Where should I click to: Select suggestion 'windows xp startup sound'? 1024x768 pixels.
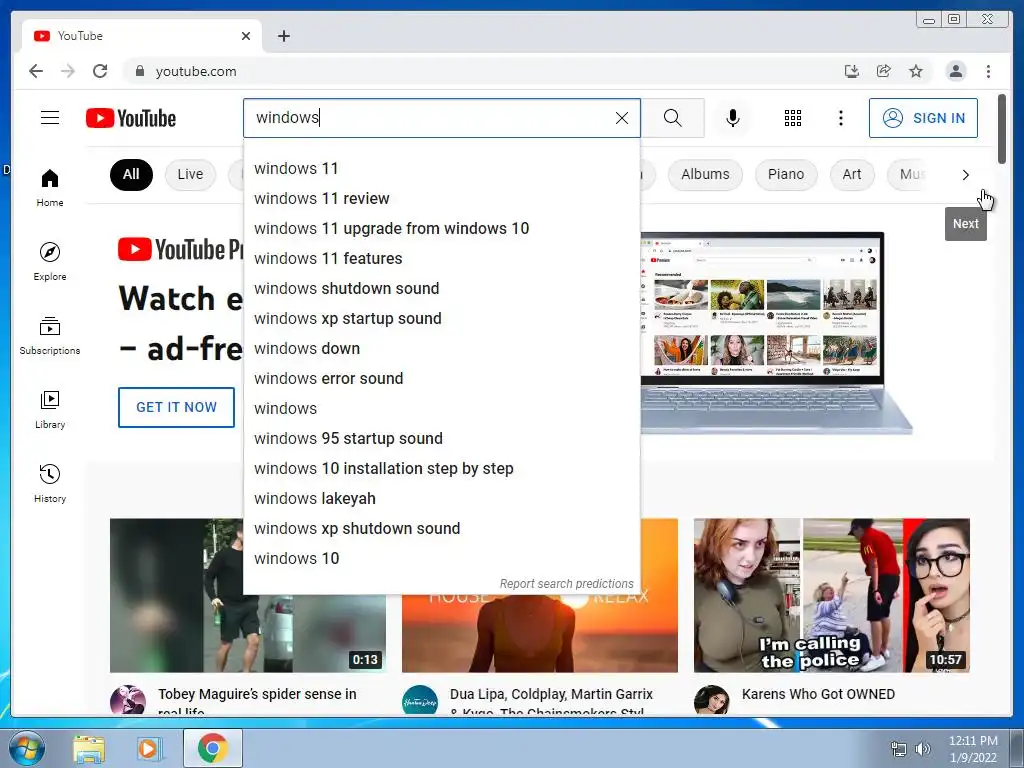click(441, 319)
